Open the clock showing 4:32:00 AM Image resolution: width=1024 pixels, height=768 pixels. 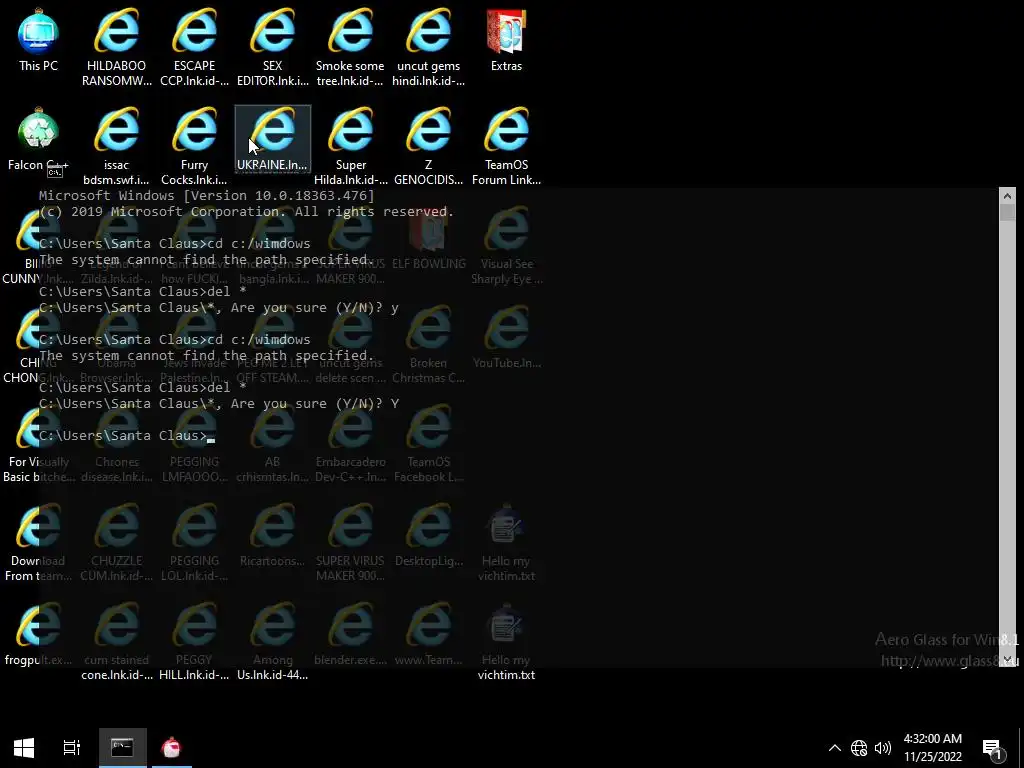(x=933, y=748)
